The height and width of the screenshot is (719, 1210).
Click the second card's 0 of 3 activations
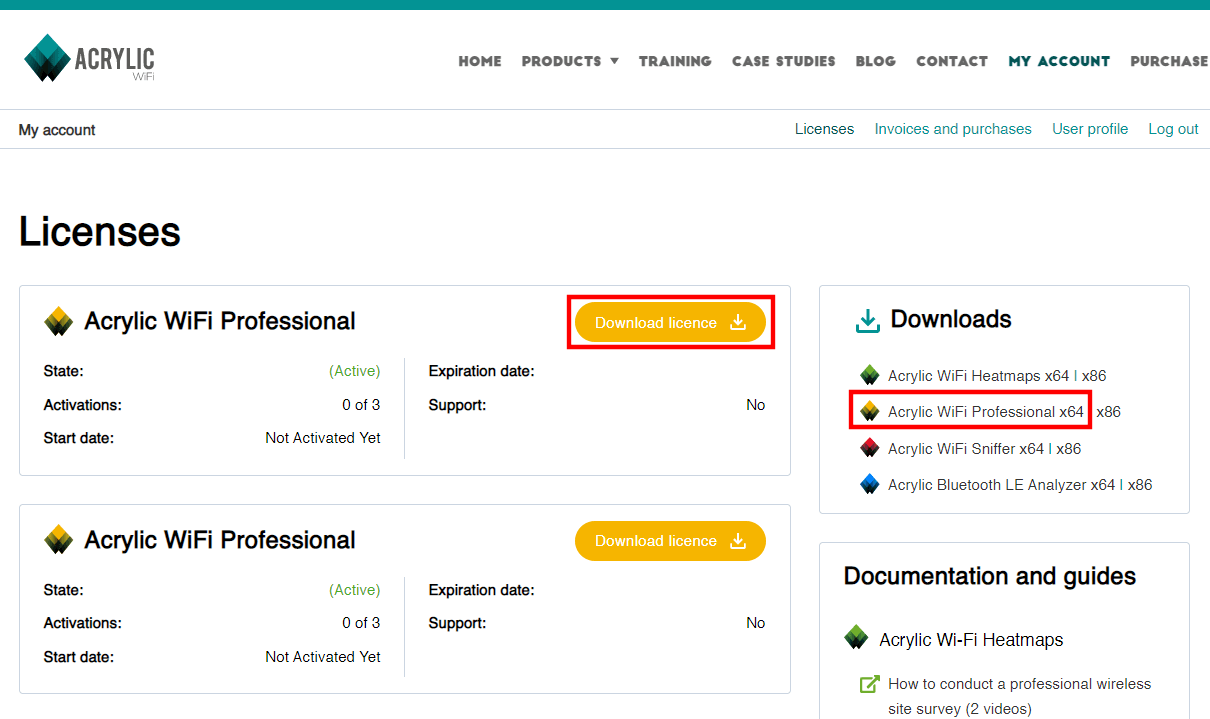(361, 623)
